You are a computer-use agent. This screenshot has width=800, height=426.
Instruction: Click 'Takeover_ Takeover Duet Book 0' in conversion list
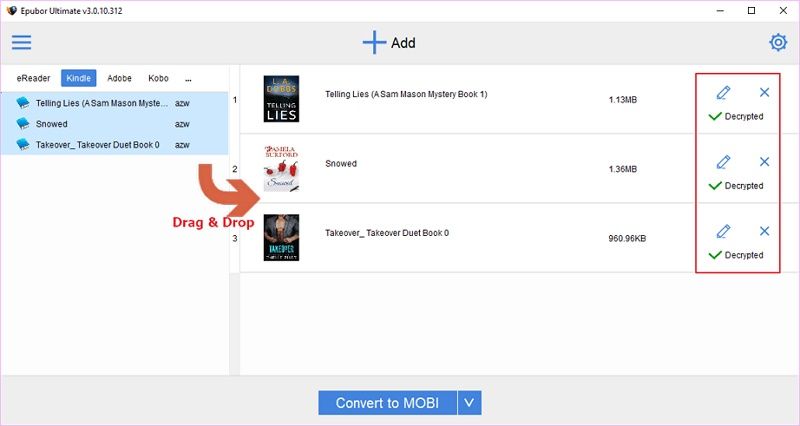[387, 233]
